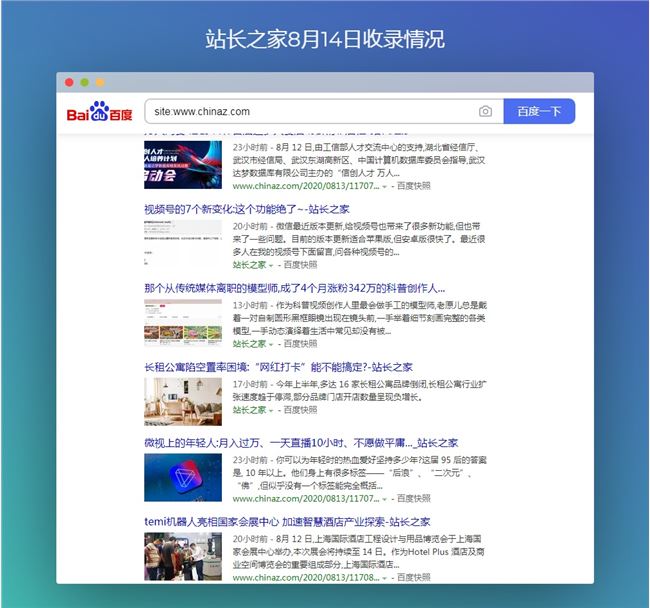
Task: Open 百度快照 for the 模型师 result
Action: [299, 343]
